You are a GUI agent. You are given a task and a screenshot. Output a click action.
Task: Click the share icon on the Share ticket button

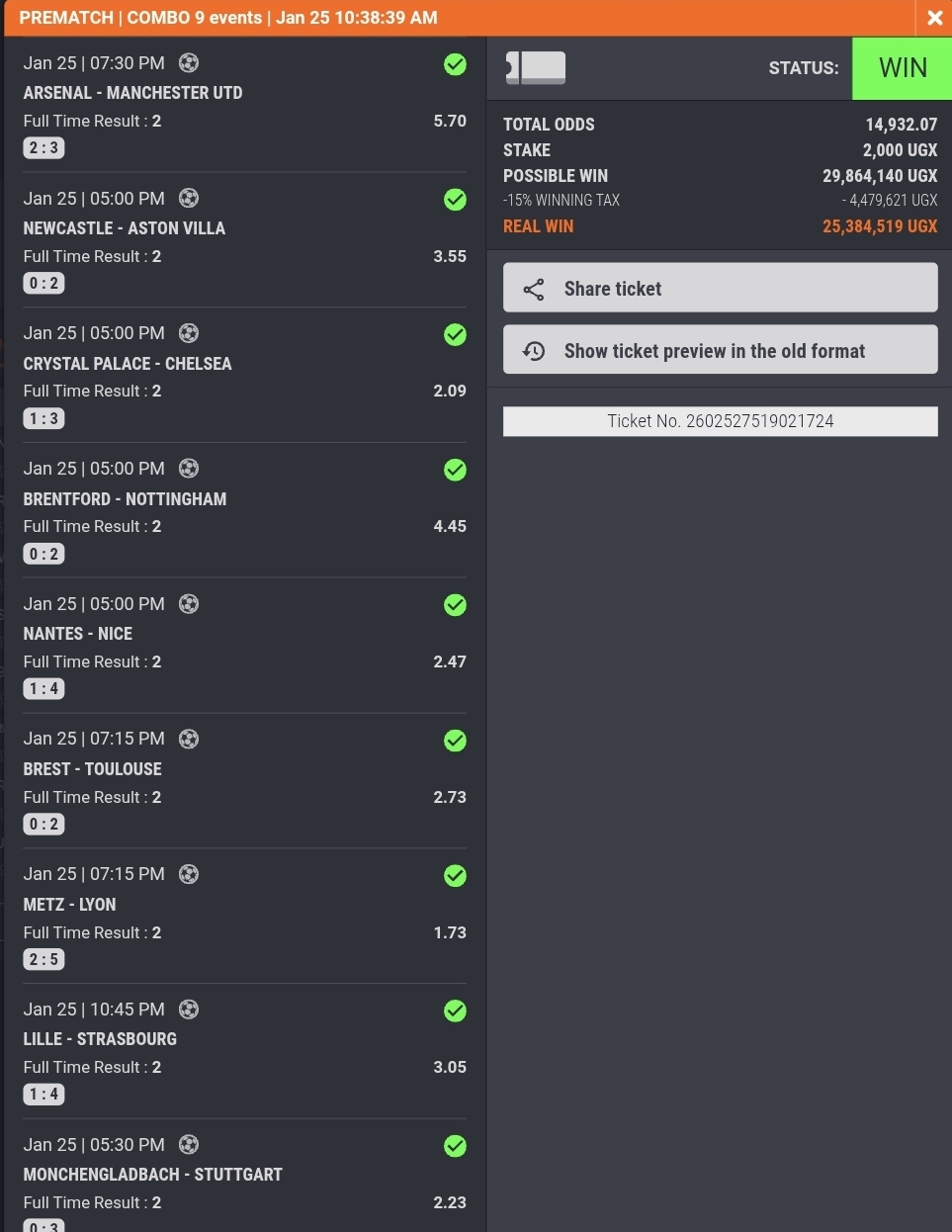pyautogui.click(x=533, y=289)
